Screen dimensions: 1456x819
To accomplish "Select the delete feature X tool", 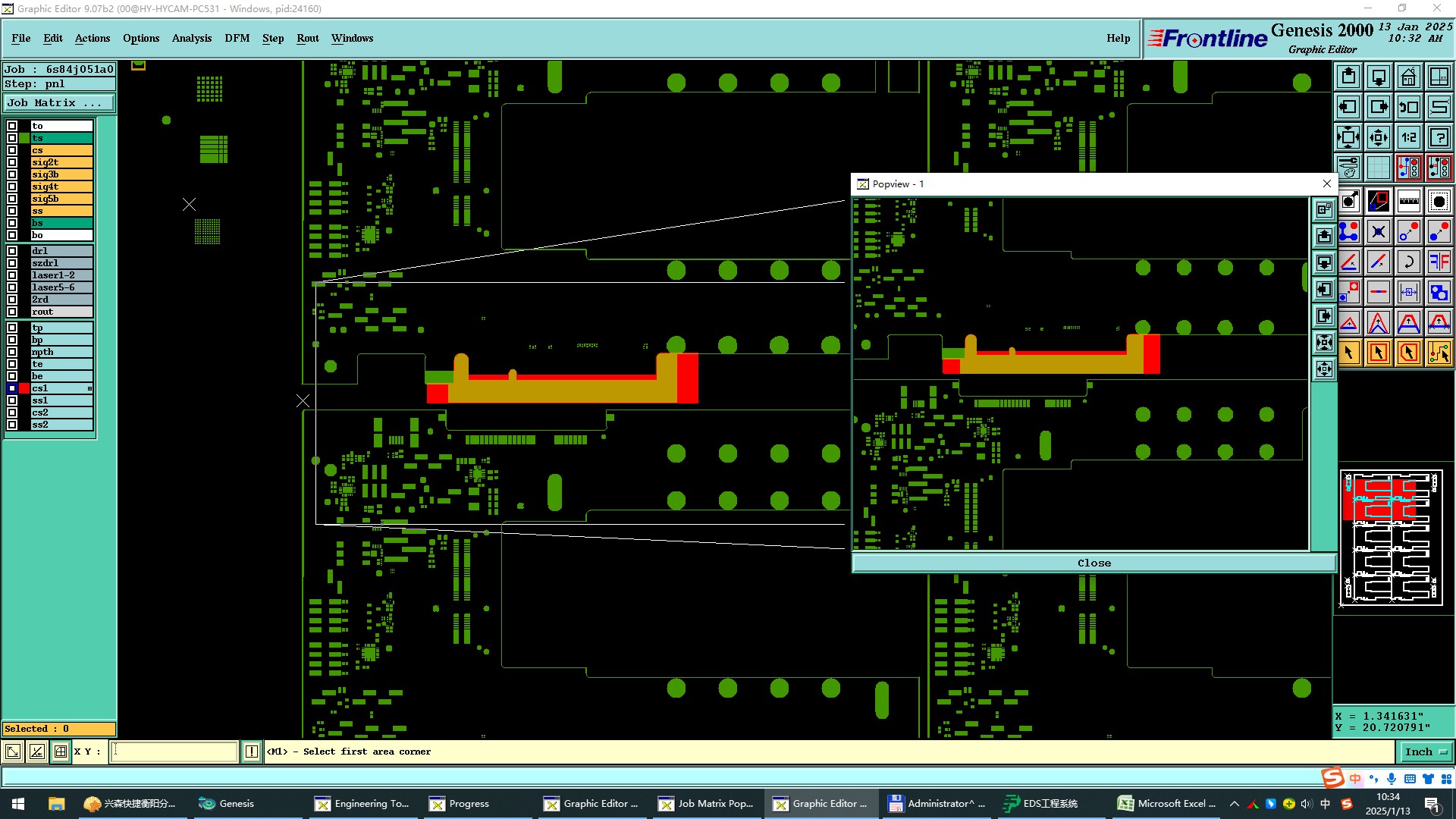I will pos(1378,231).
